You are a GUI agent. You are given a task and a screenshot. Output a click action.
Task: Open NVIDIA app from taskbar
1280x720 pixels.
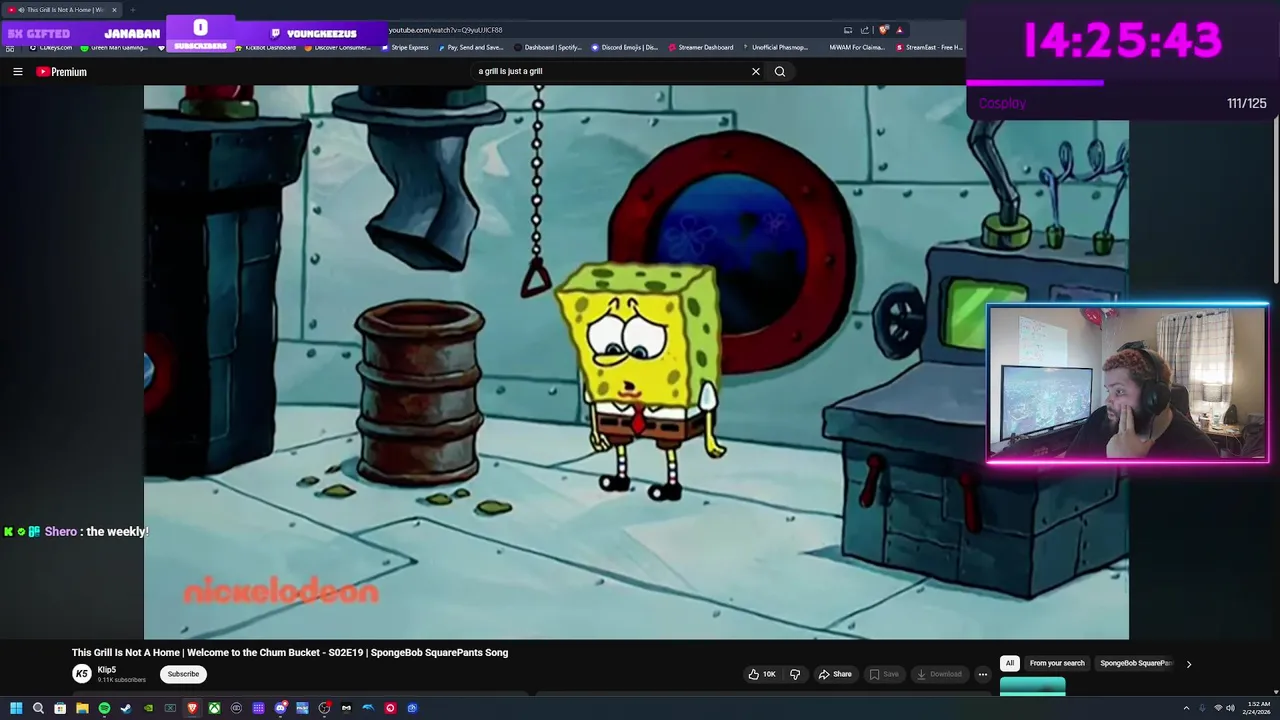(148, 708)
